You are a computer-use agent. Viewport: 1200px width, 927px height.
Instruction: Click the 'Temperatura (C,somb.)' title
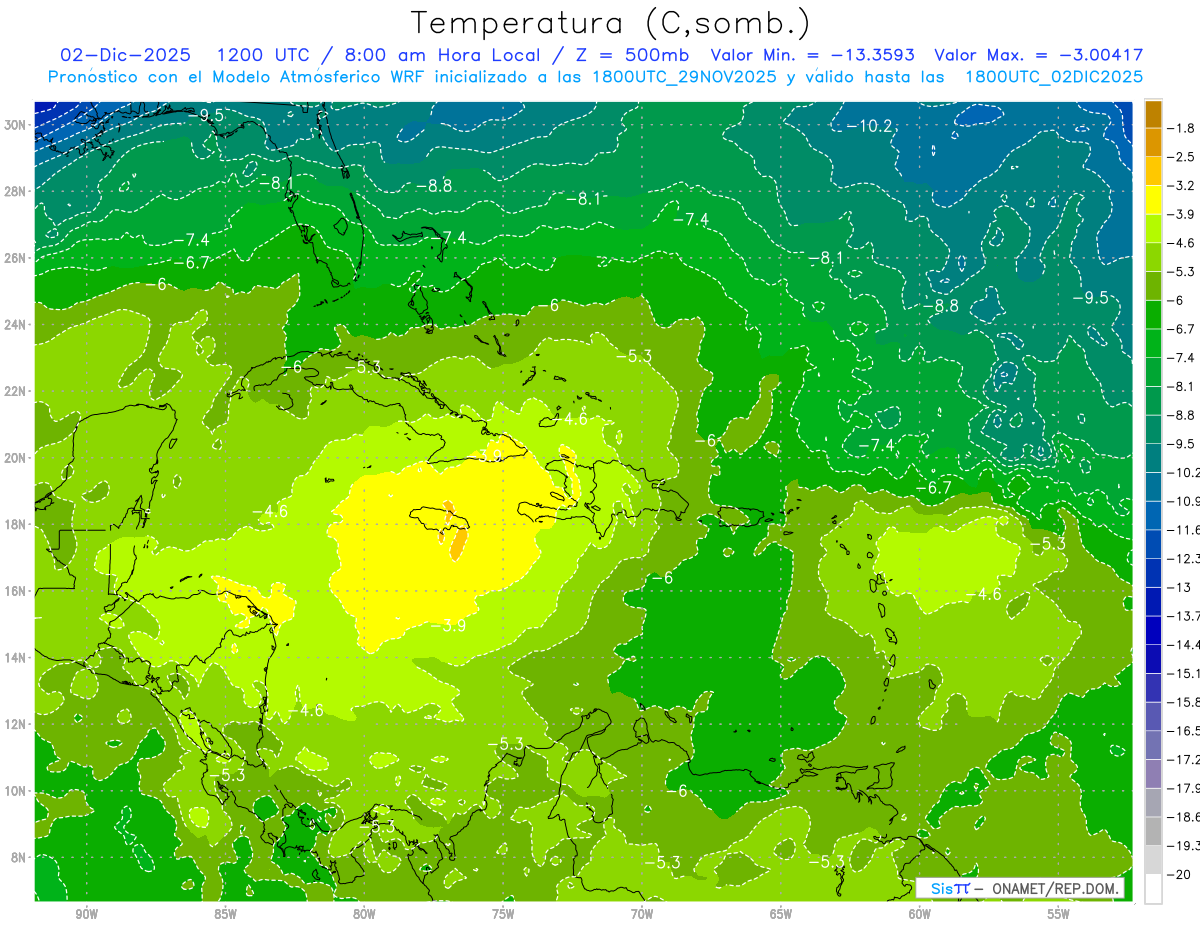pyautogui.click(x=610, y=22)
